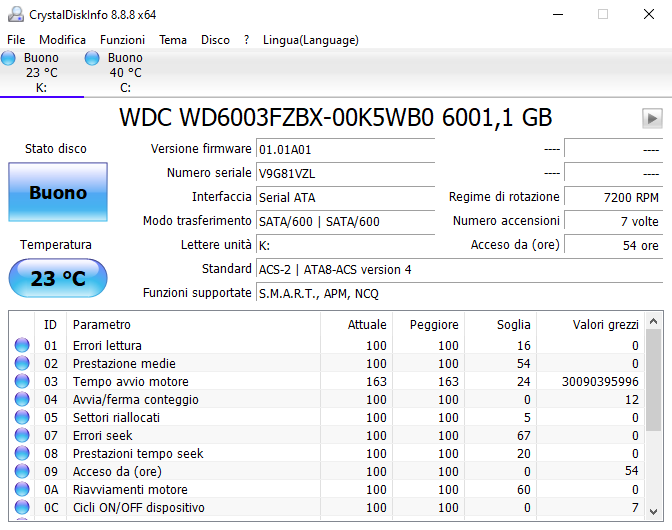Click the Lettere unità field K:
672x530 pixels.
[345, 246]
